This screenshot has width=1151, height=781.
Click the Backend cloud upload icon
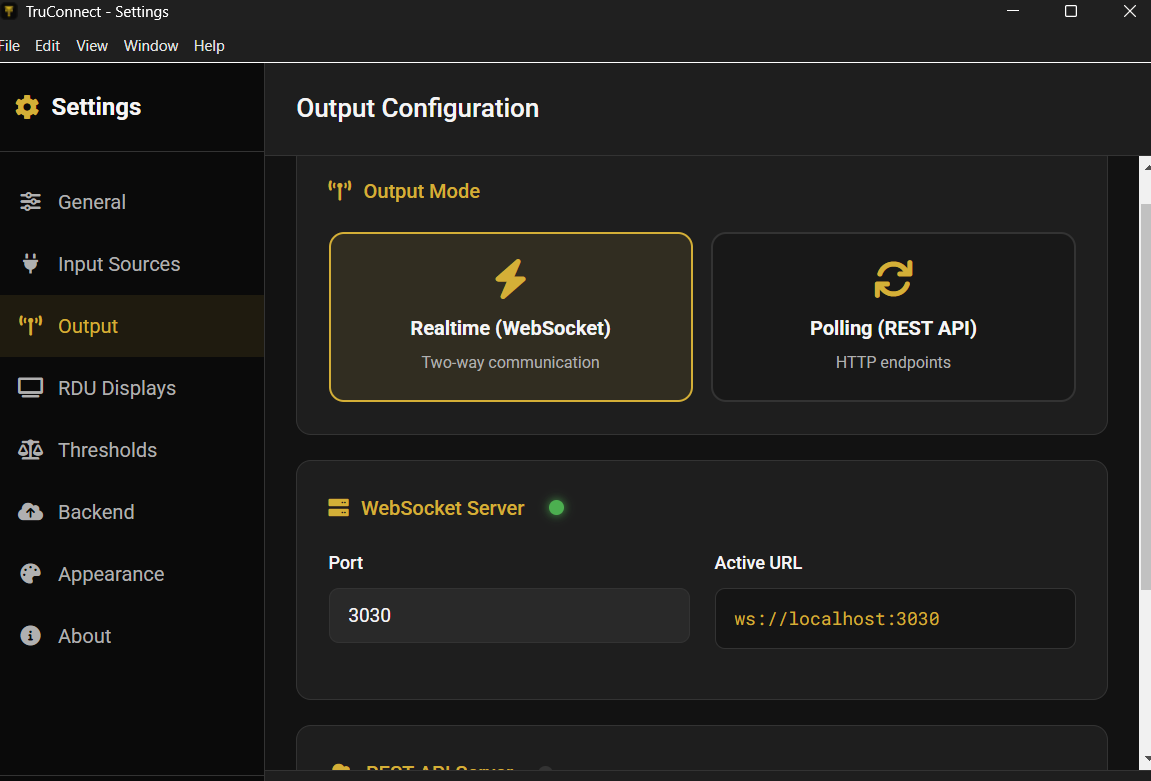(30, 512)
